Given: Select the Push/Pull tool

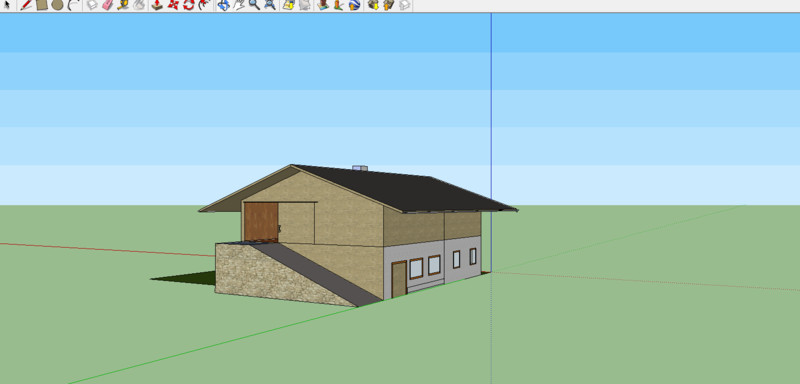Looking at the screenshot, I should pyautogui.click(x=157, y=5).
